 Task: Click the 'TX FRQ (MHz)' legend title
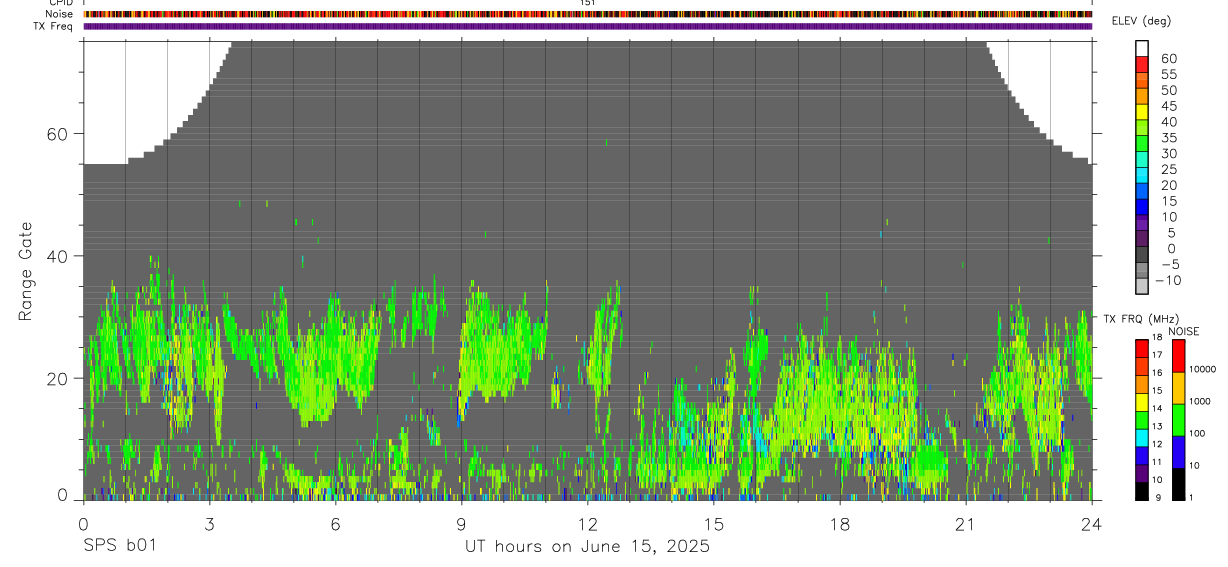[x=1139, y=318]
